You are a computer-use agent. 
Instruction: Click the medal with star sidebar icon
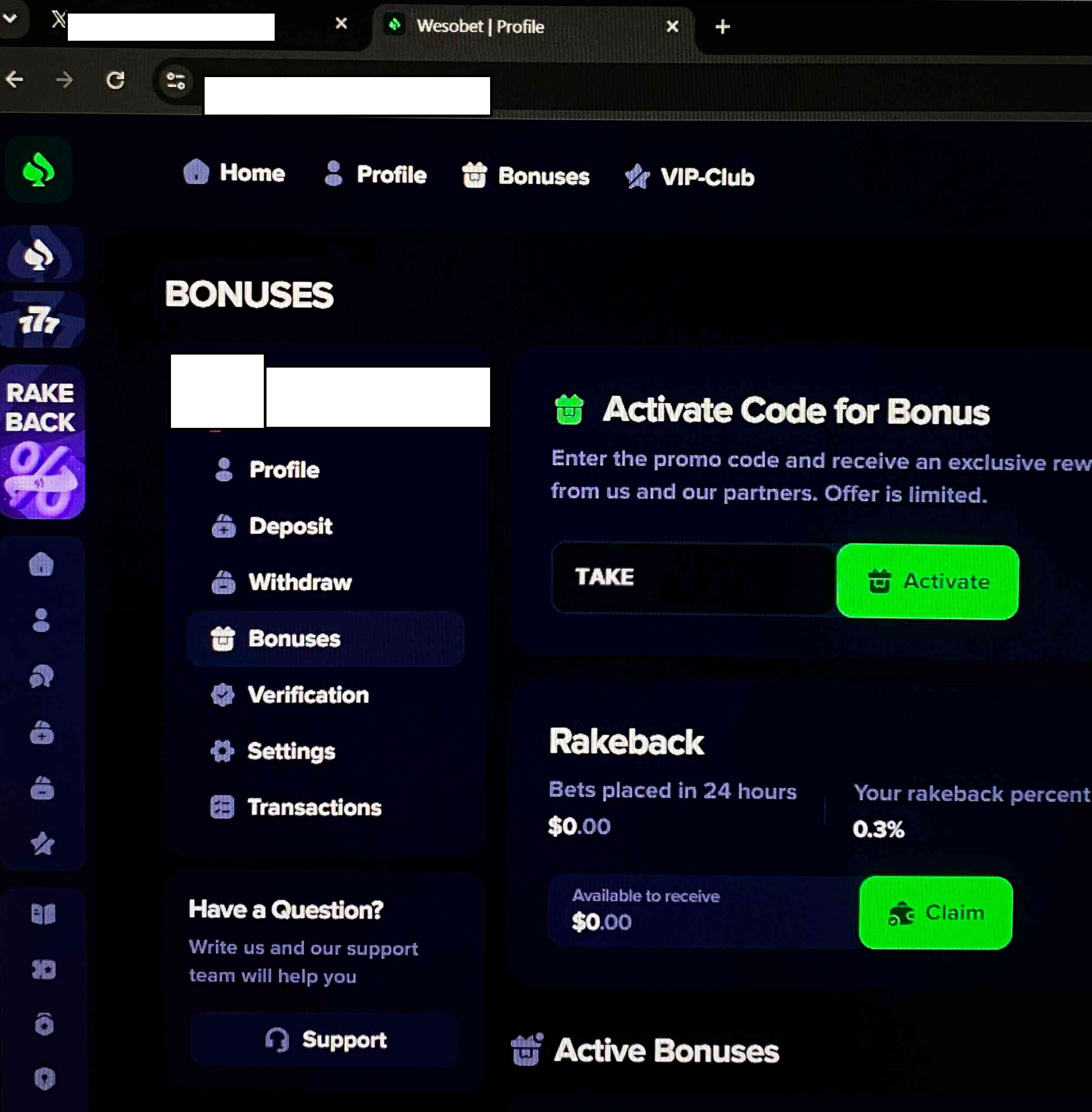[x=44, y=1023]
